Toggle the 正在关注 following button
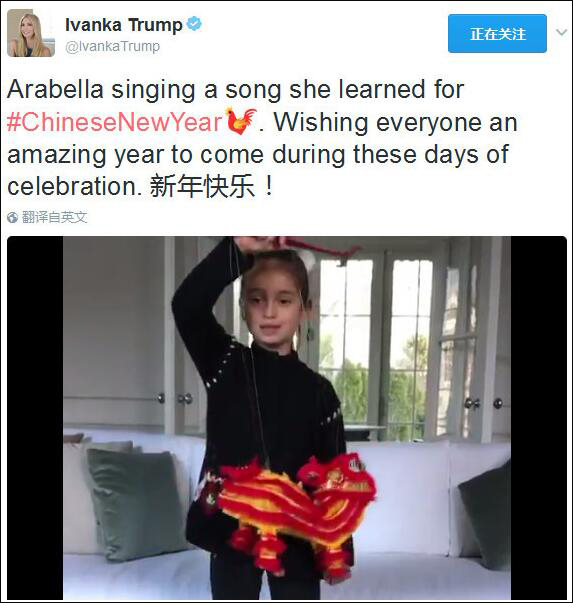 (x=497, y=33)
